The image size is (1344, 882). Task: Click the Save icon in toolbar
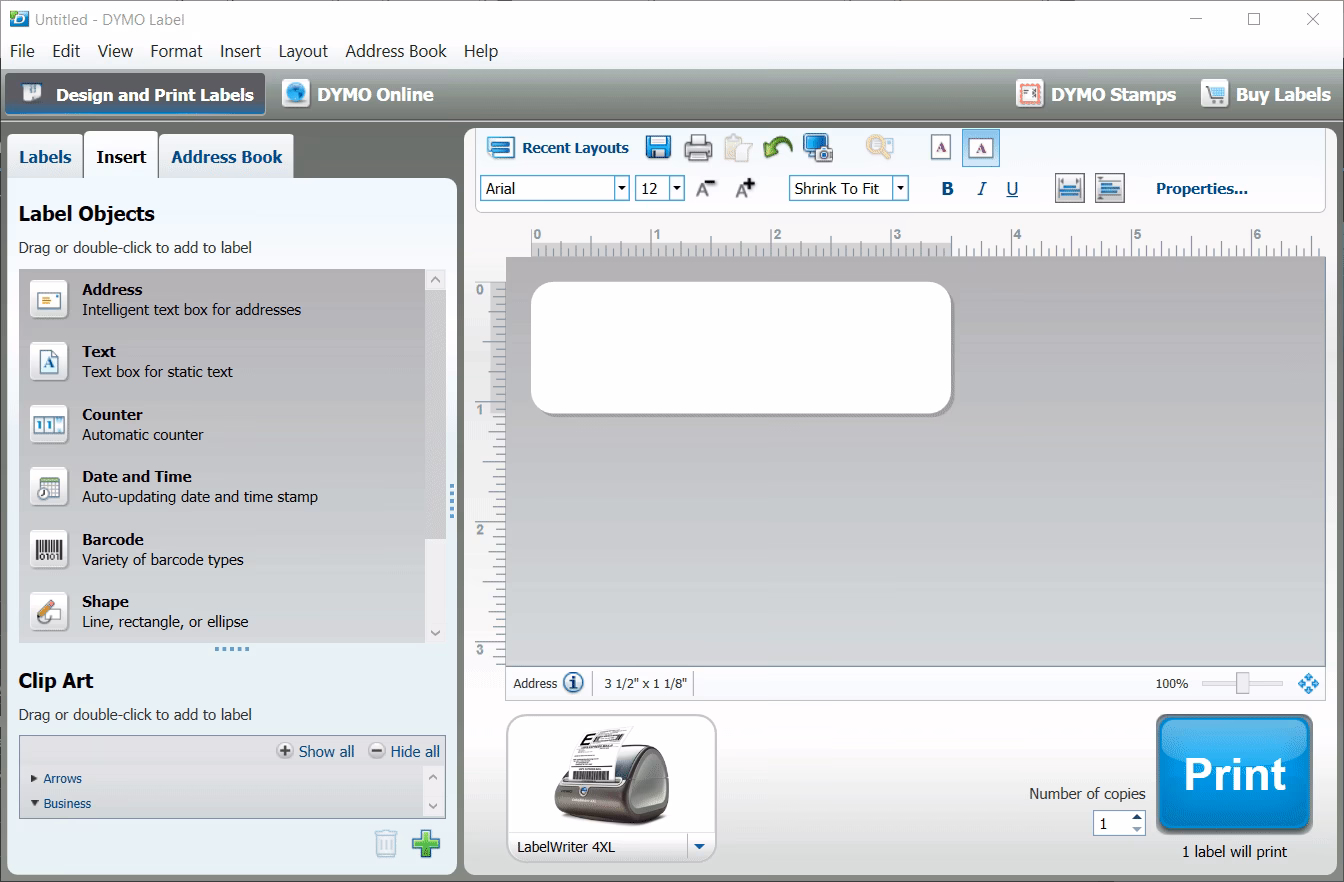[658, 147]
